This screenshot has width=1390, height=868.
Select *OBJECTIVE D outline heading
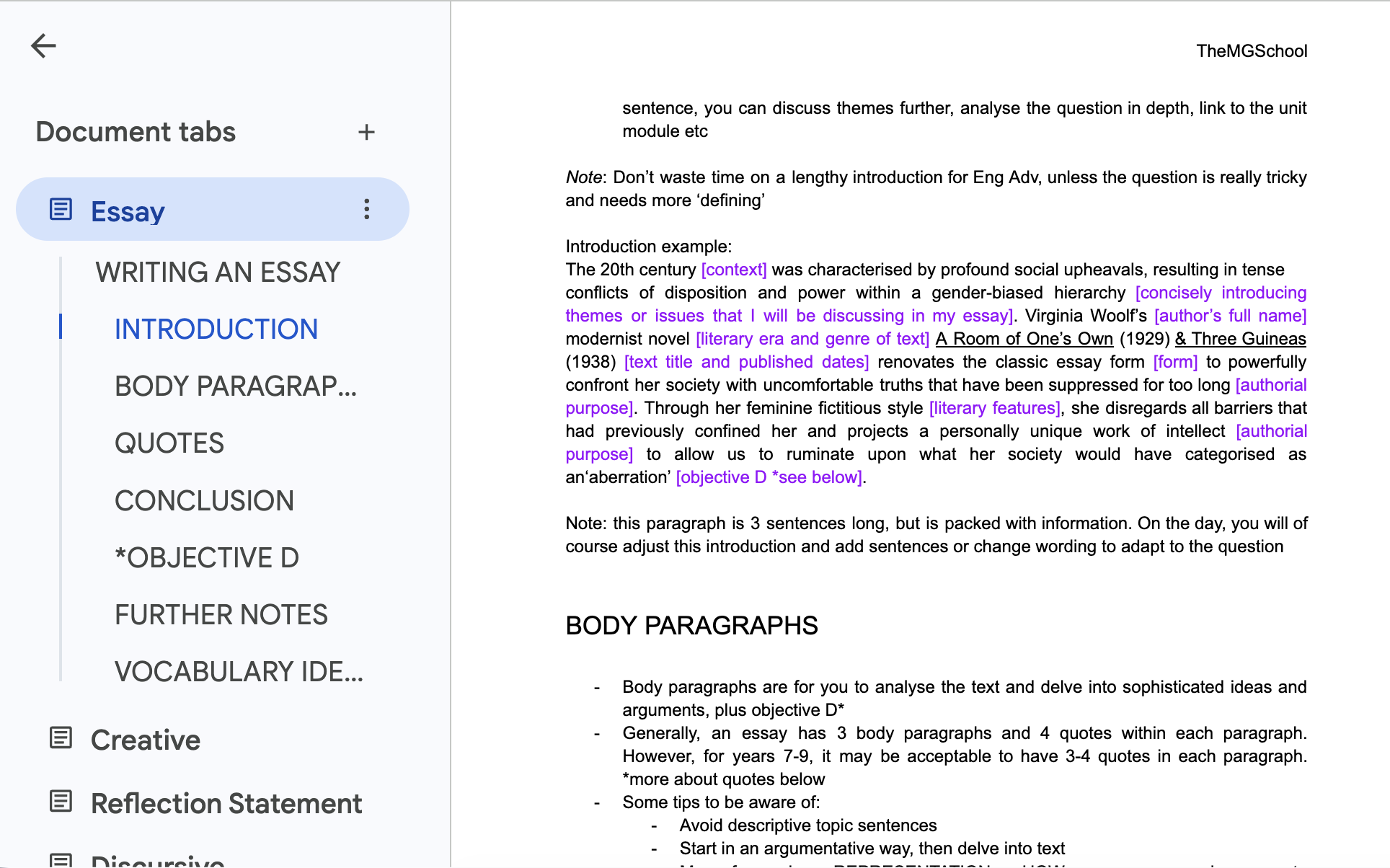[x=207, y=558]
